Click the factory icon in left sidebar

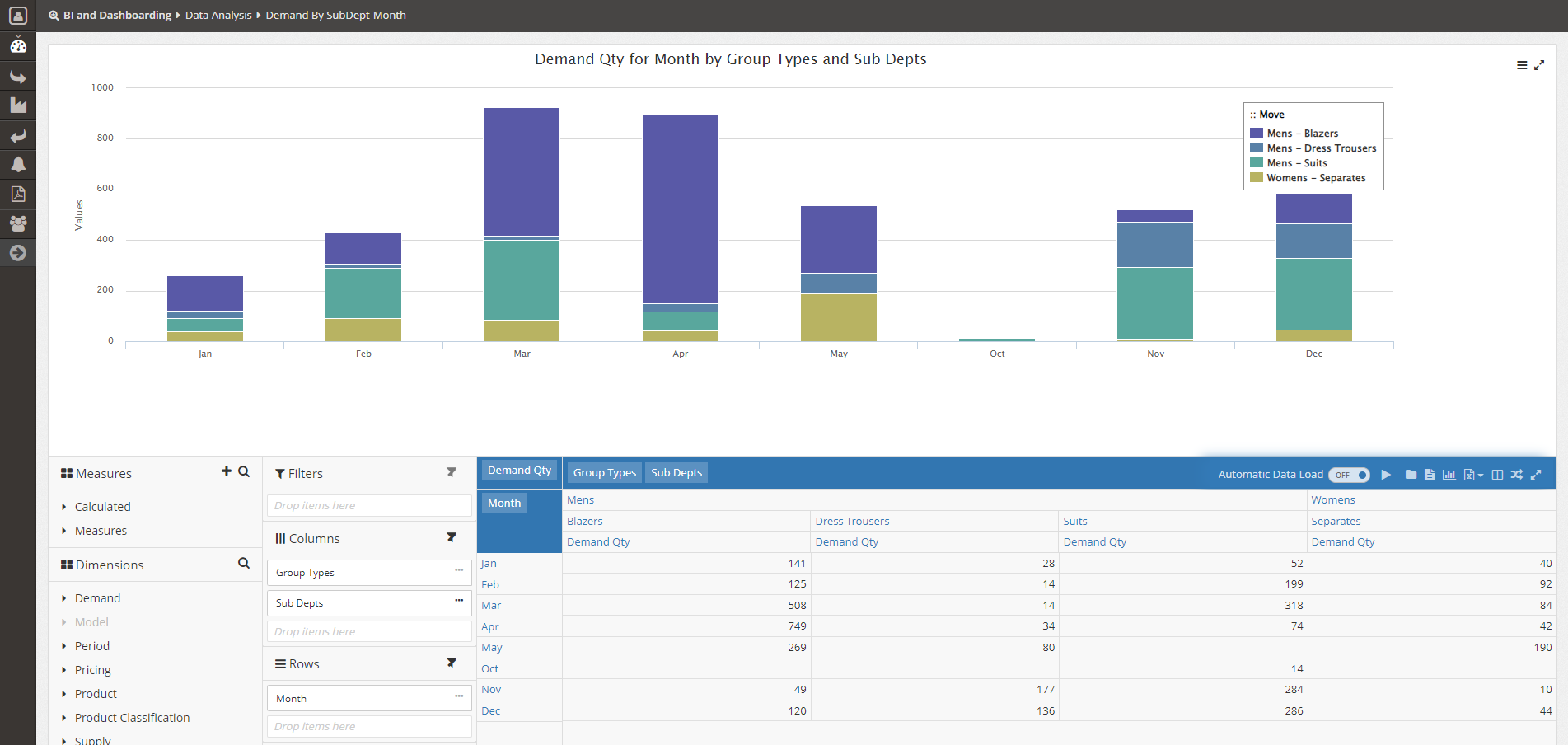[18, 105]
